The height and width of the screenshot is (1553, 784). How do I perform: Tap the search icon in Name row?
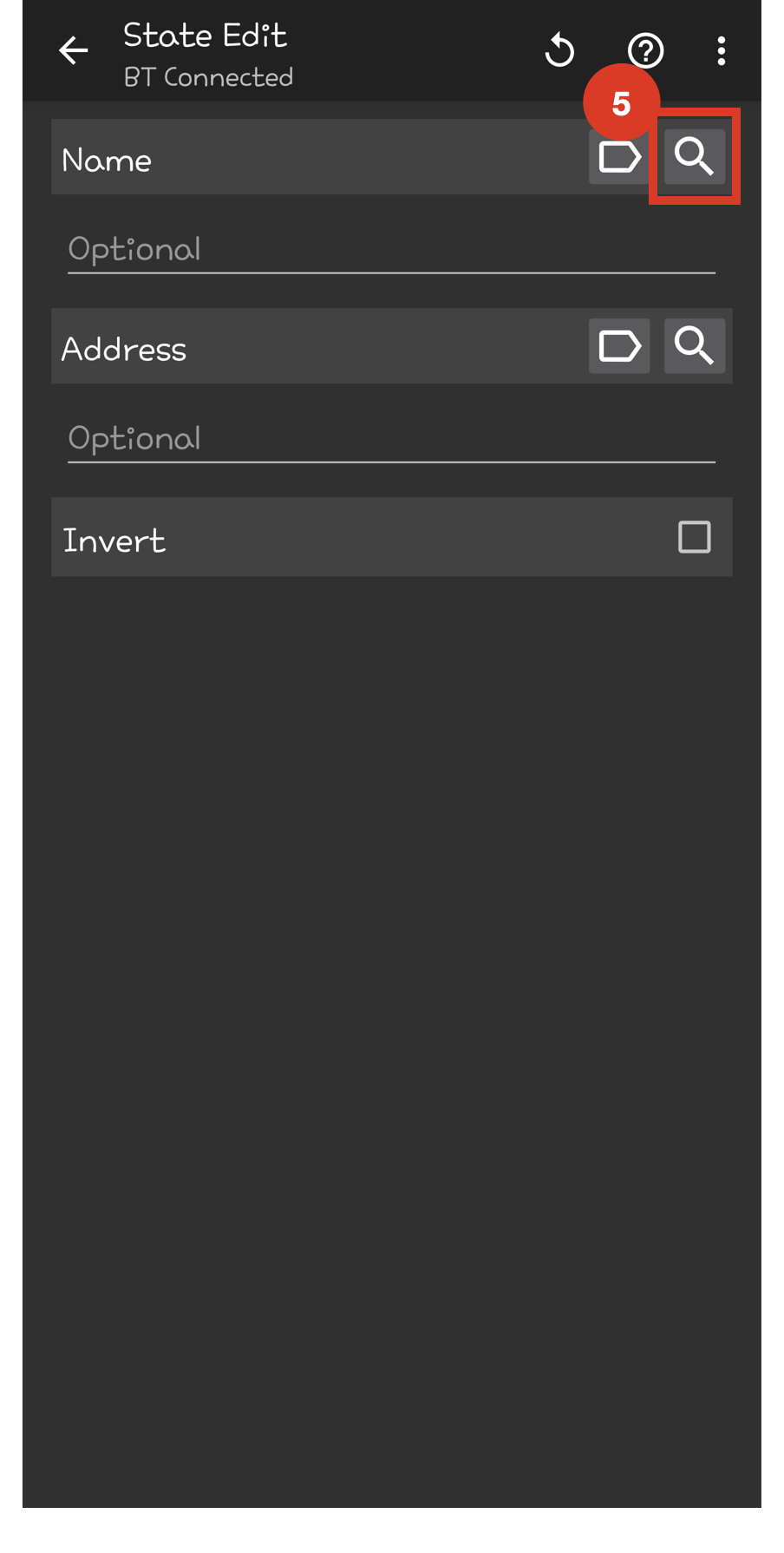694,157
